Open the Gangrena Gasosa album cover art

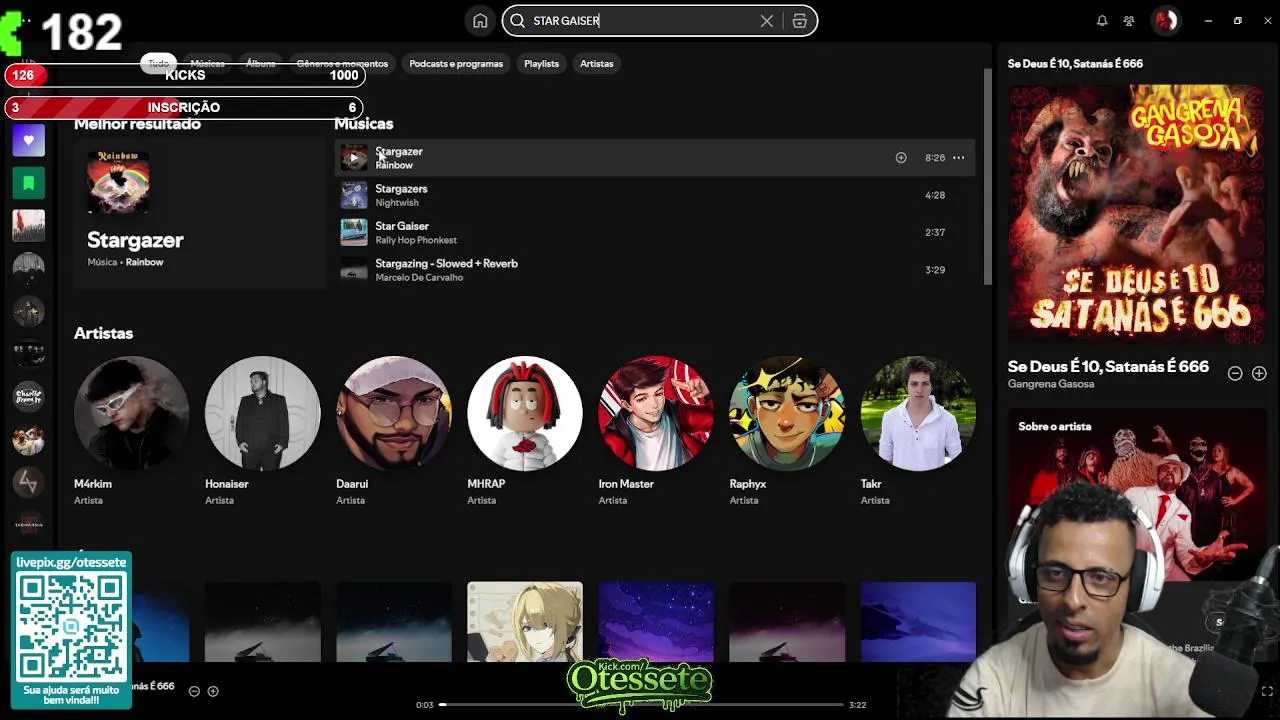[x=1137, y=213]
